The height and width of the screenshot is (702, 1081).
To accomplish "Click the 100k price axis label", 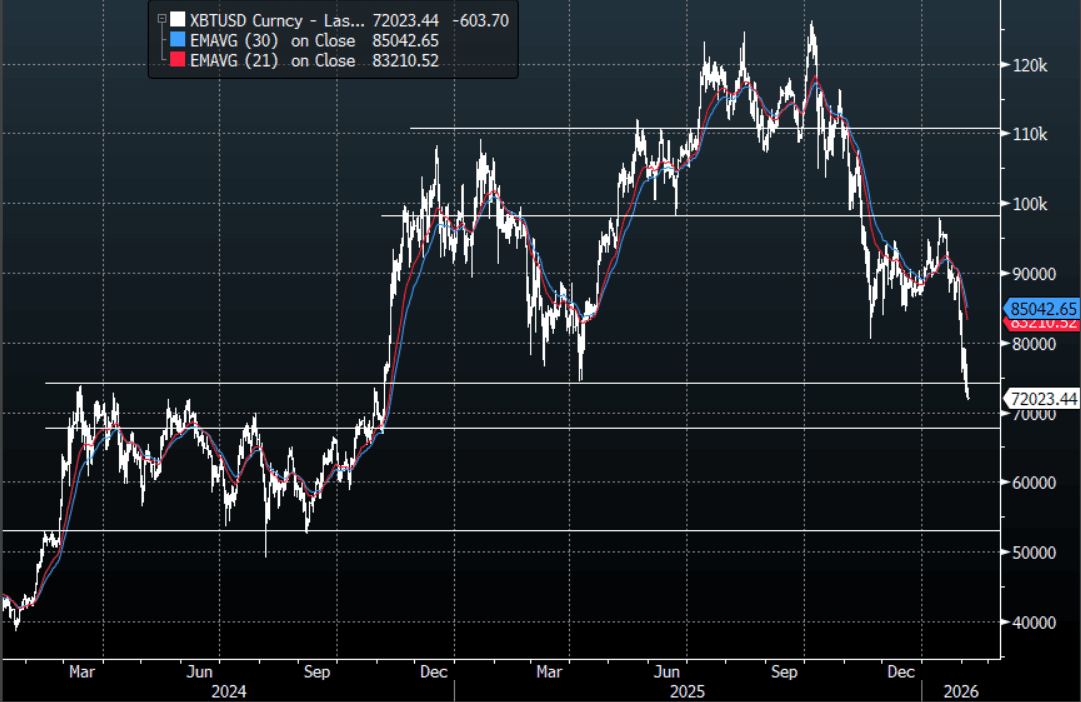I will [x=1030, y=204].
